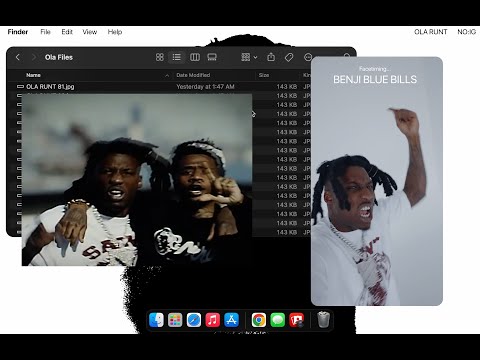Open Finder from the Dock
Viewport: 480px width, 360px height.
pyautogui.click(x=156, y=320)
